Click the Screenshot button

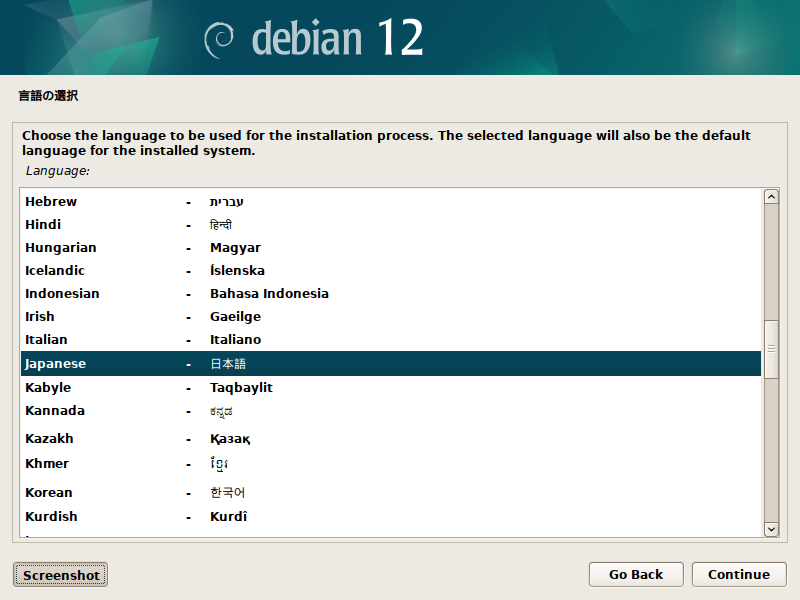click(60, 575)
